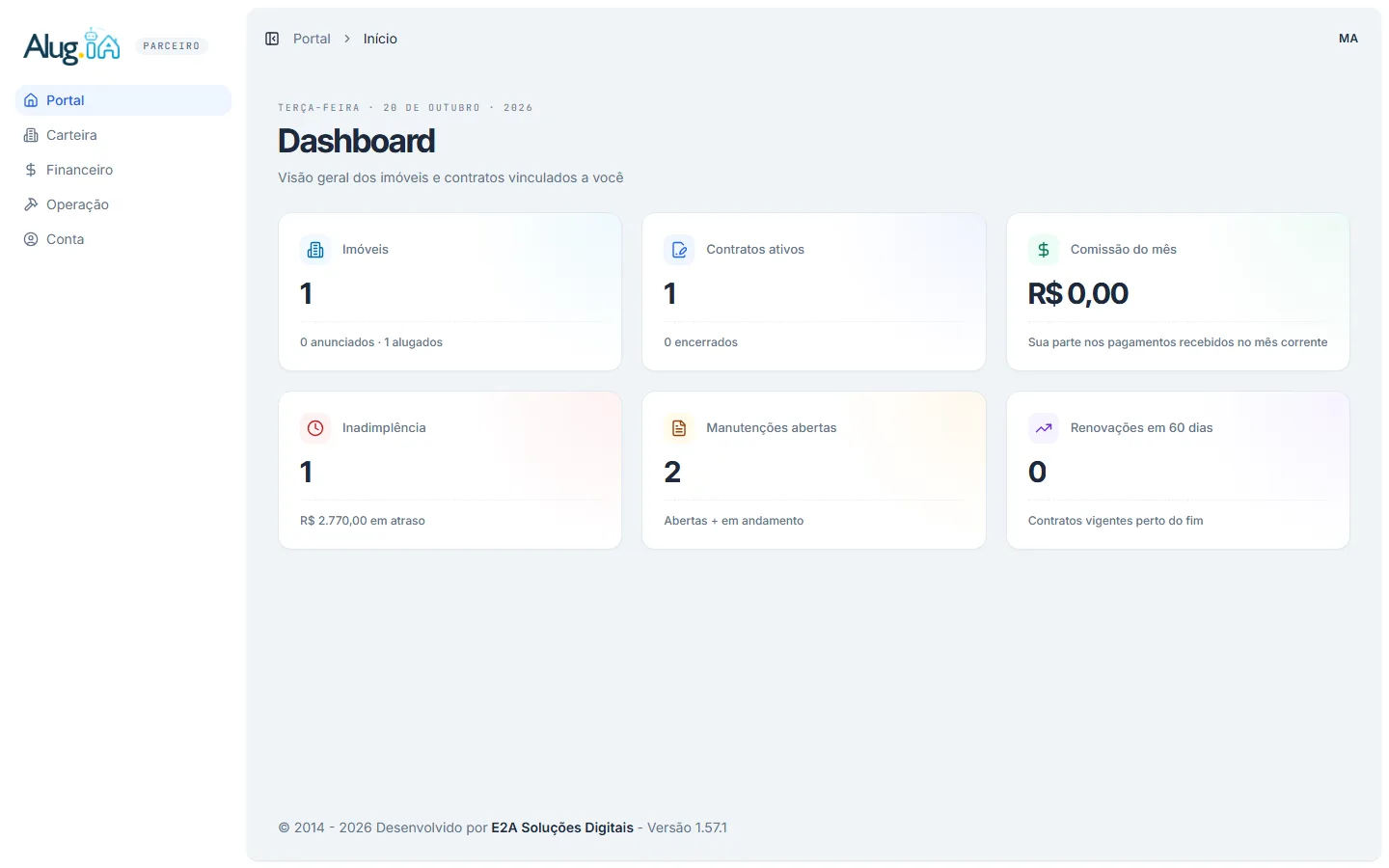
Task: Click the Imóveis card building icon
Action: point(315,250)
